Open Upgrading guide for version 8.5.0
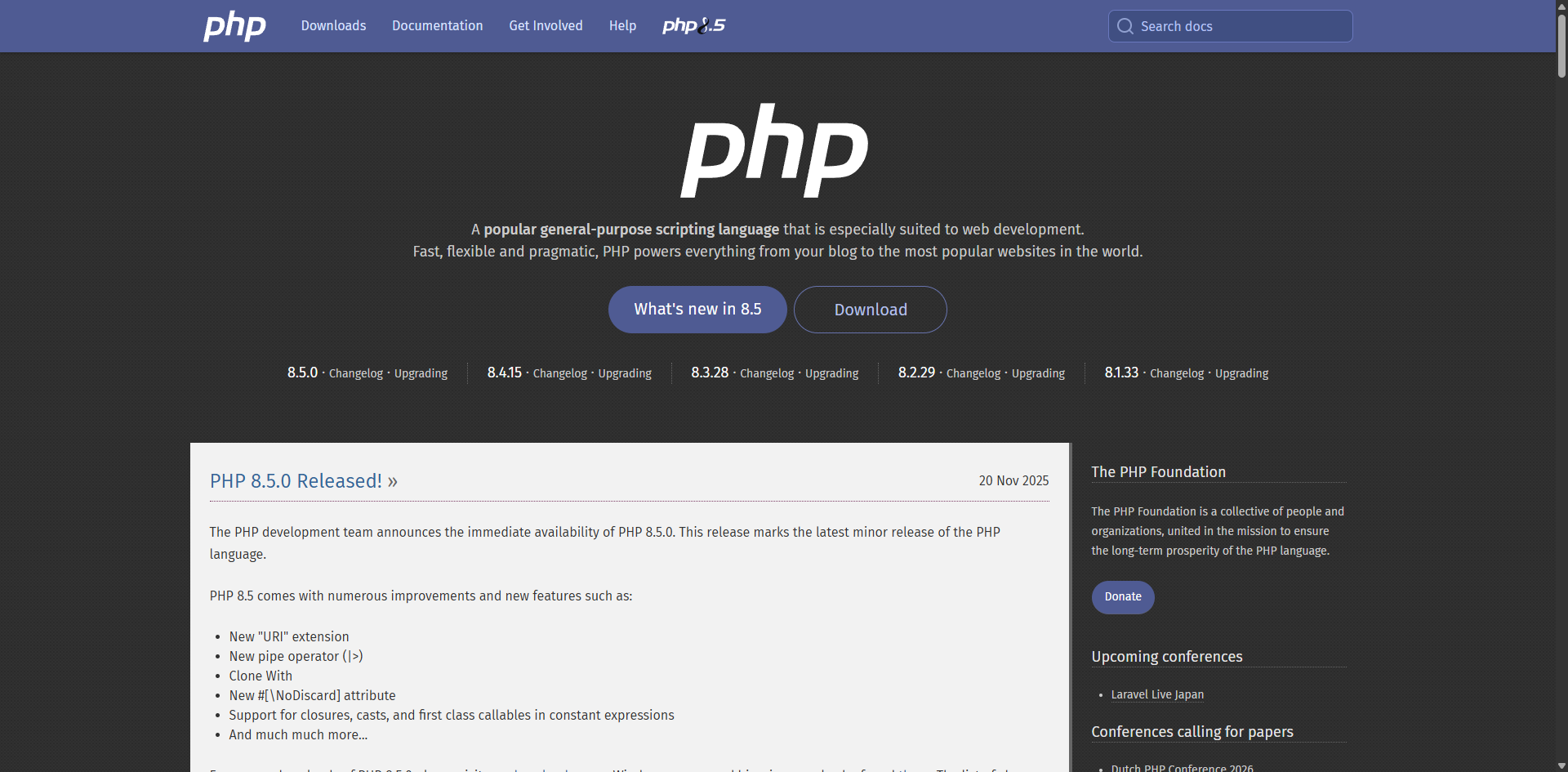This screenshot has height=772, width=1568. 421,373
